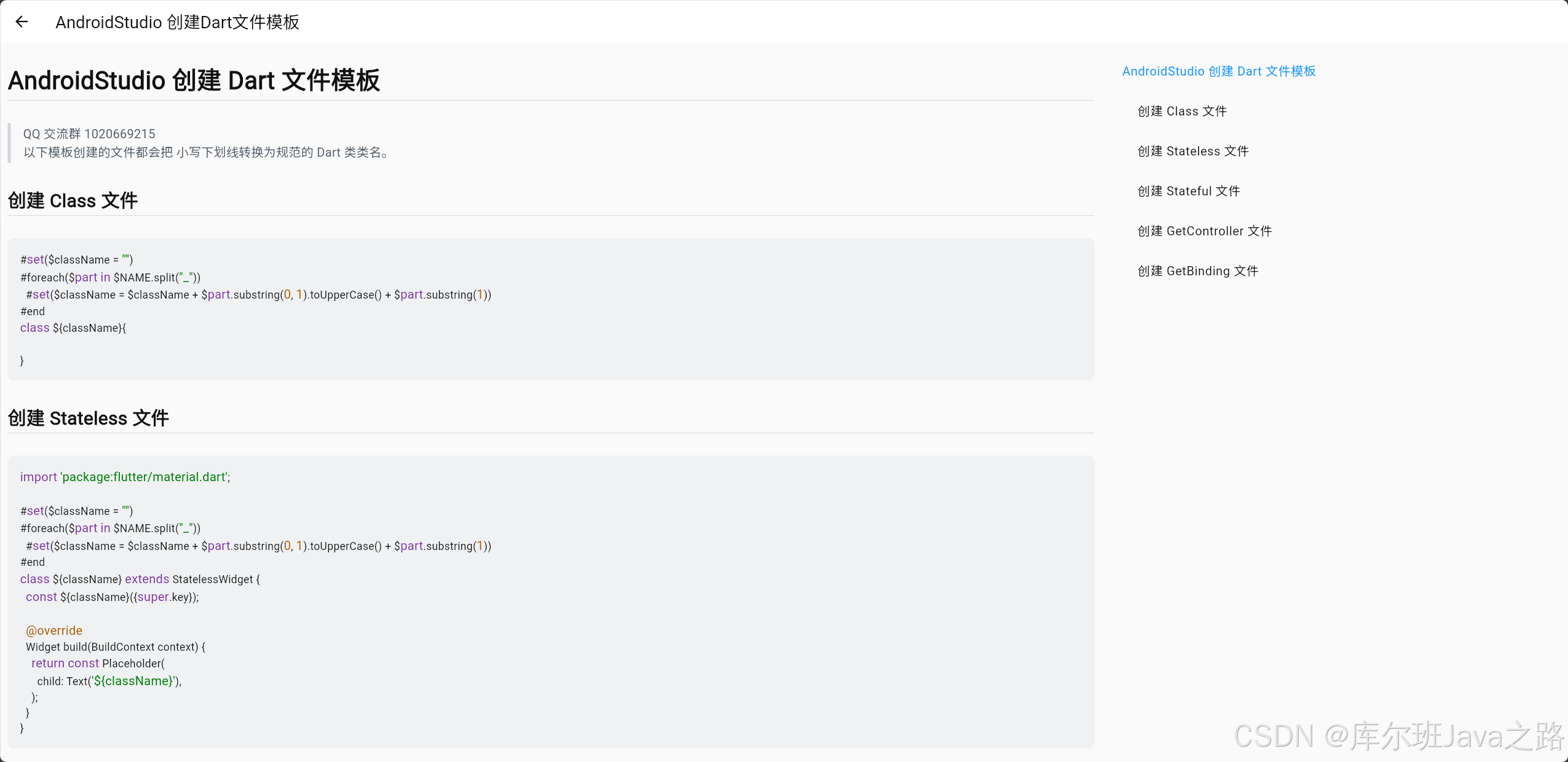1568x762 pixels.
Task: Click the return const Placeholder( line
Action: coord(98,664)
